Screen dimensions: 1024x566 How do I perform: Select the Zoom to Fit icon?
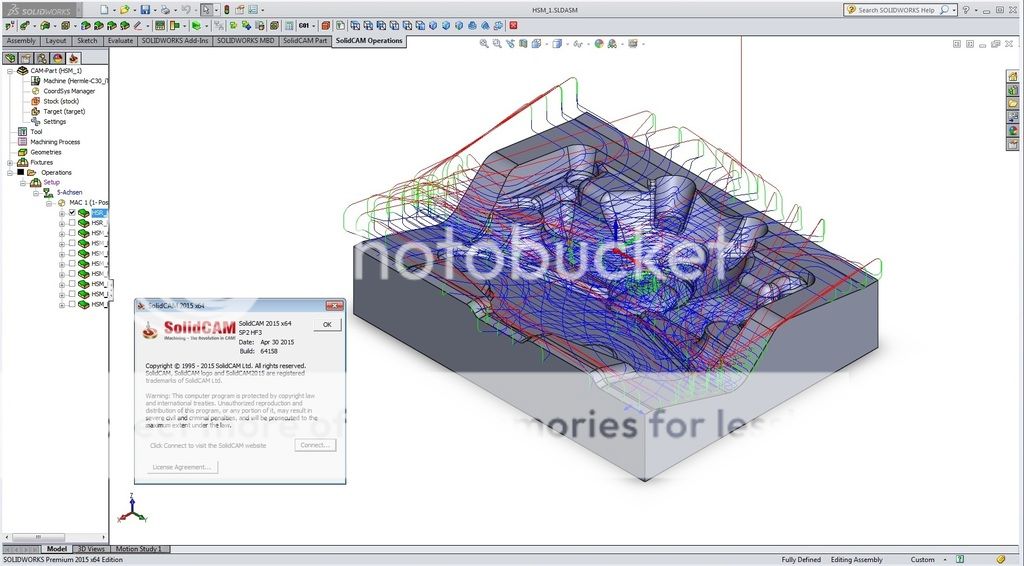pos(484,44)
